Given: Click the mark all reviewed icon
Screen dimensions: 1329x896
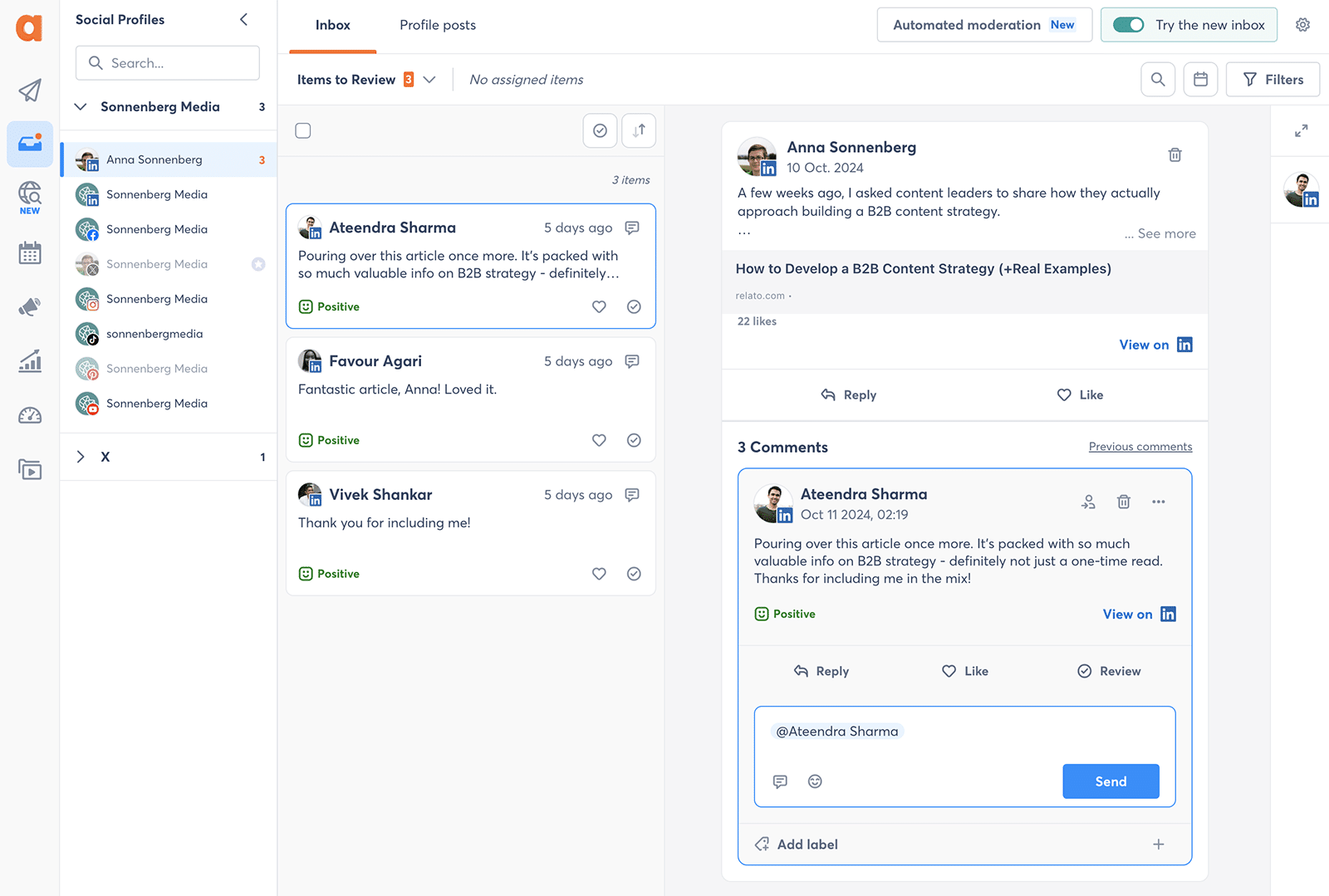Looking at the screenshot, I should [600, 130].
